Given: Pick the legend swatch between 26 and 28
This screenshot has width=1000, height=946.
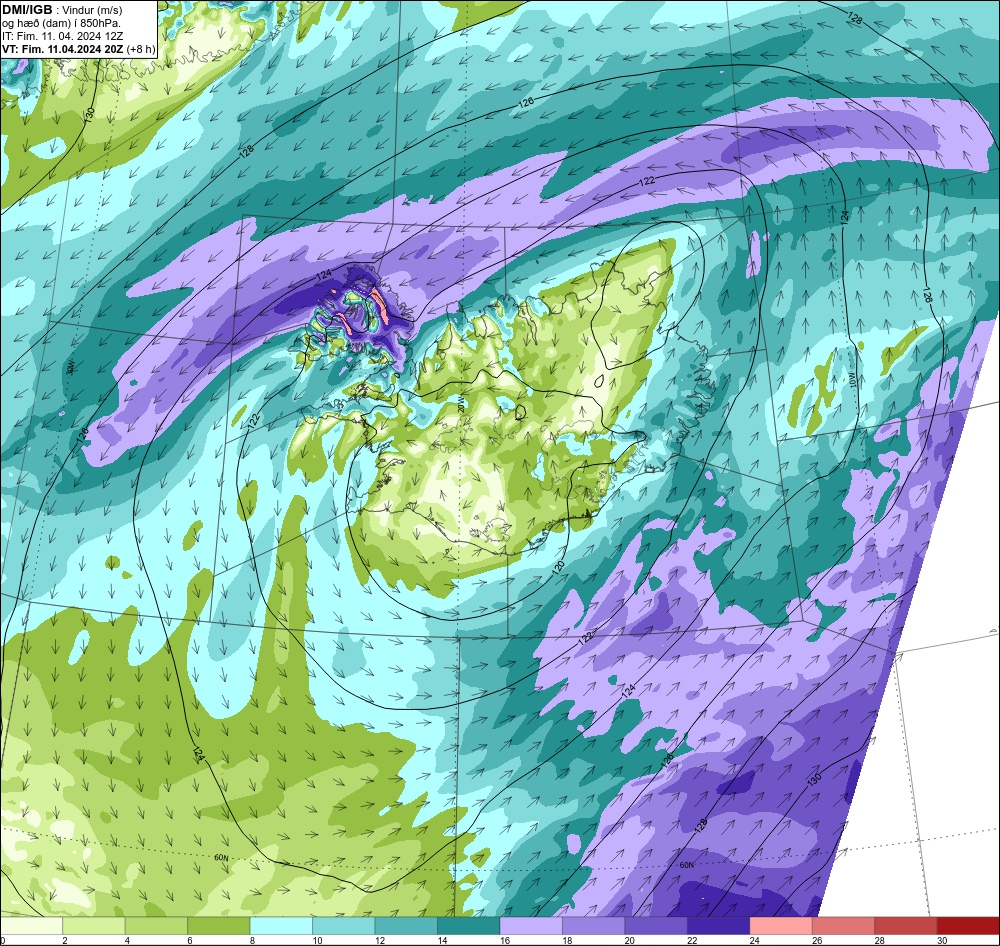Looking at the screenshot, I should (844, 926).
